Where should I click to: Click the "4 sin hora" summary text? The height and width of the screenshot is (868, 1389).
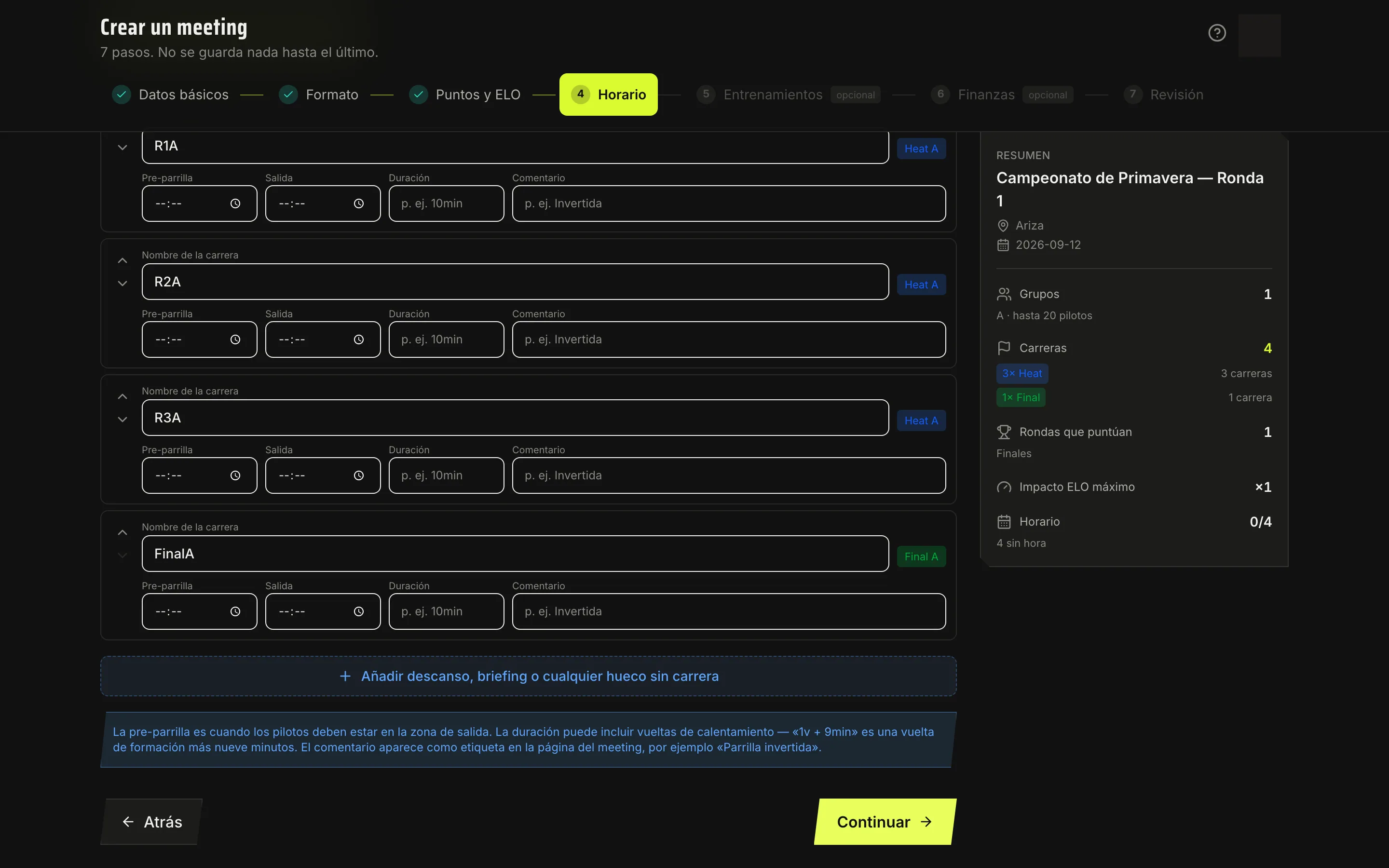(x=1021, y=543)
